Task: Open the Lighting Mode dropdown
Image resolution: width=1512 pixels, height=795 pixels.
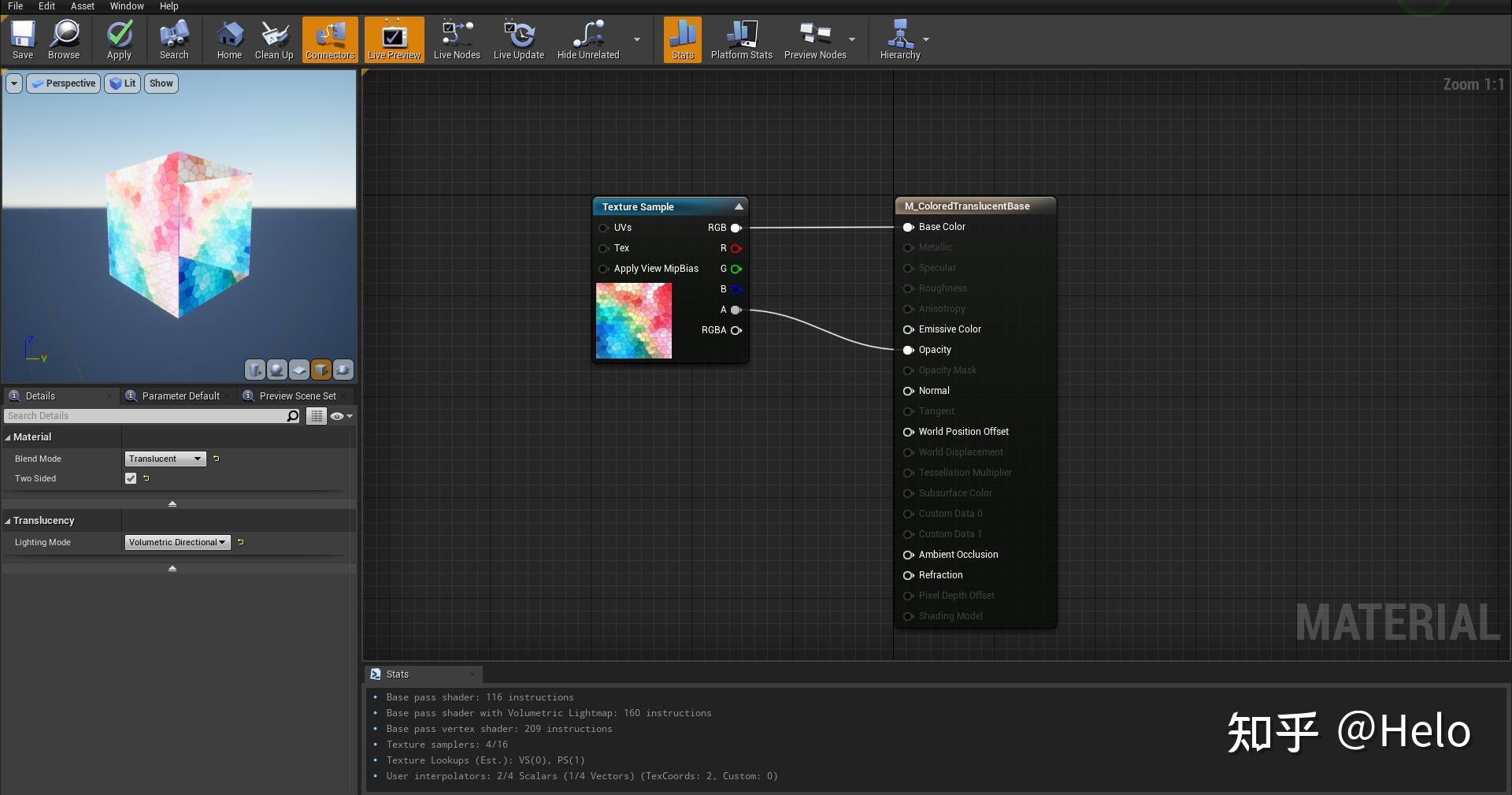Action: [x=177, y=542]
